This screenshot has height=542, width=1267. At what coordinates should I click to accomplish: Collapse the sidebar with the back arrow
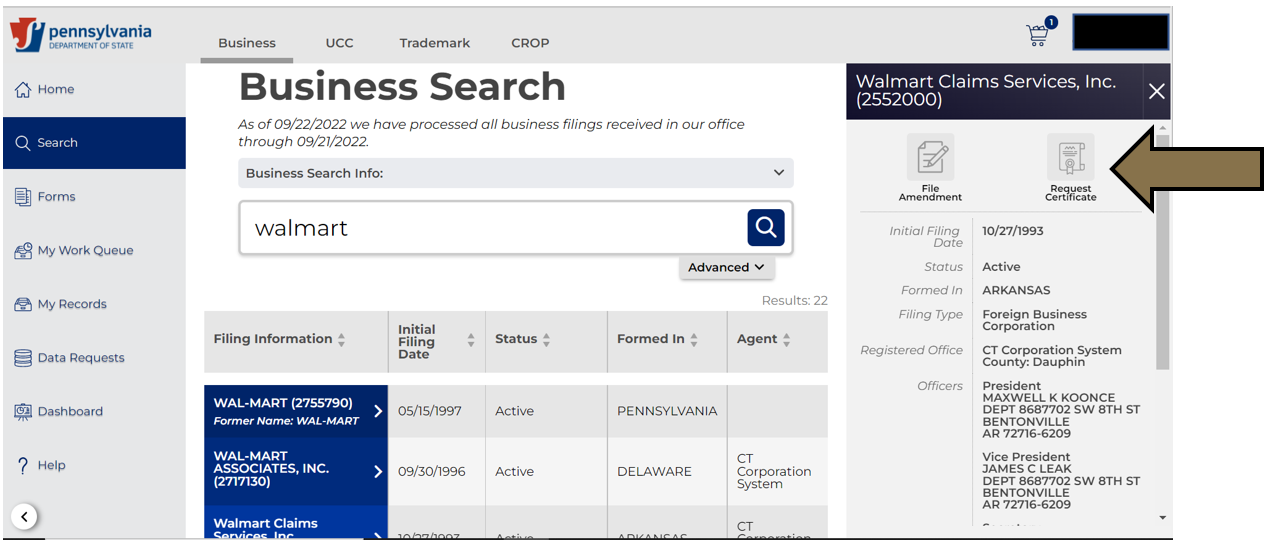[x=25, y=516]
